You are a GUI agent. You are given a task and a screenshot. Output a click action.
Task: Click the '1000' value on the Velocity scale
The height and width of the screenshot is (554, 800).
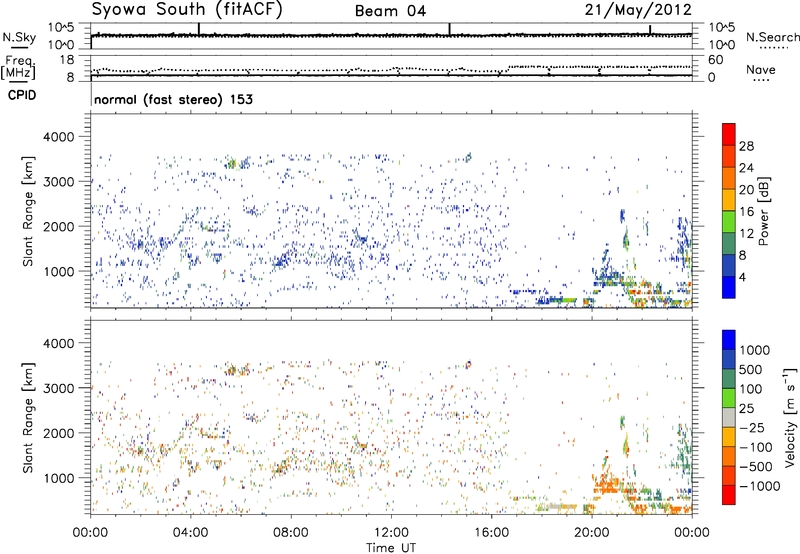pyautogui.click(x=755, y=350)
